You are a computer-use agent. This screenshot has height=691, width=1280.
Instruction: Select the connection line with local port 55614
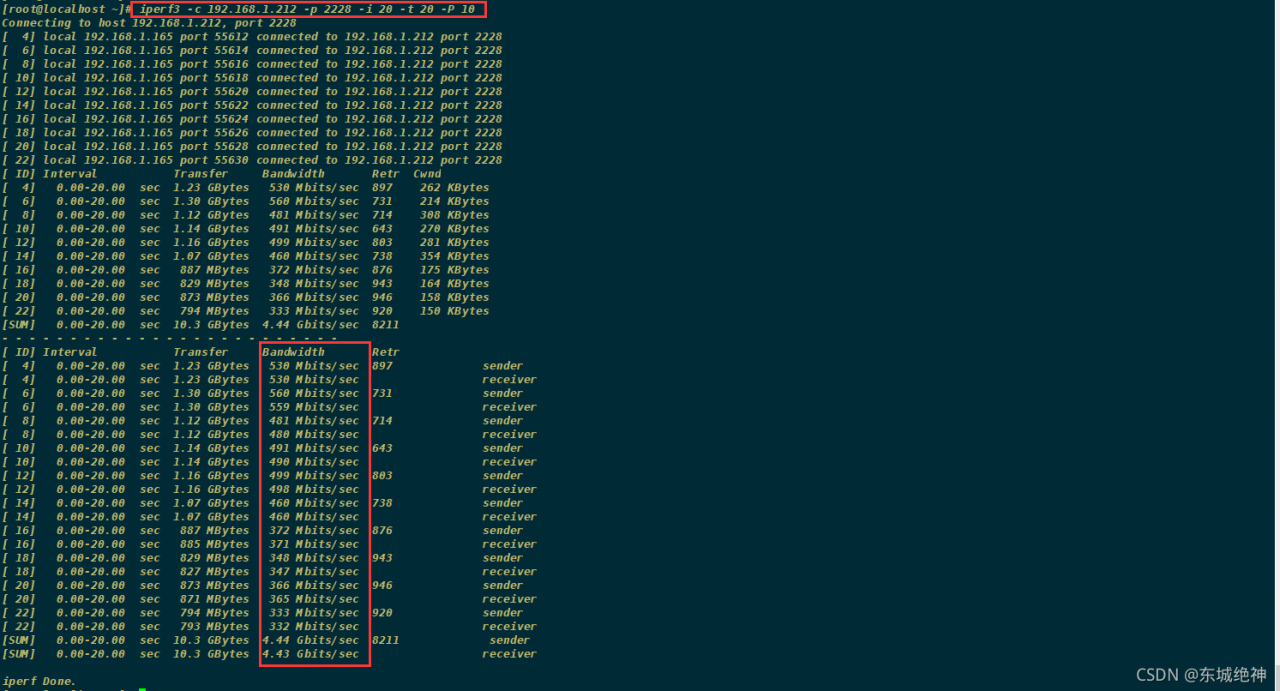[x=252, y=50]
